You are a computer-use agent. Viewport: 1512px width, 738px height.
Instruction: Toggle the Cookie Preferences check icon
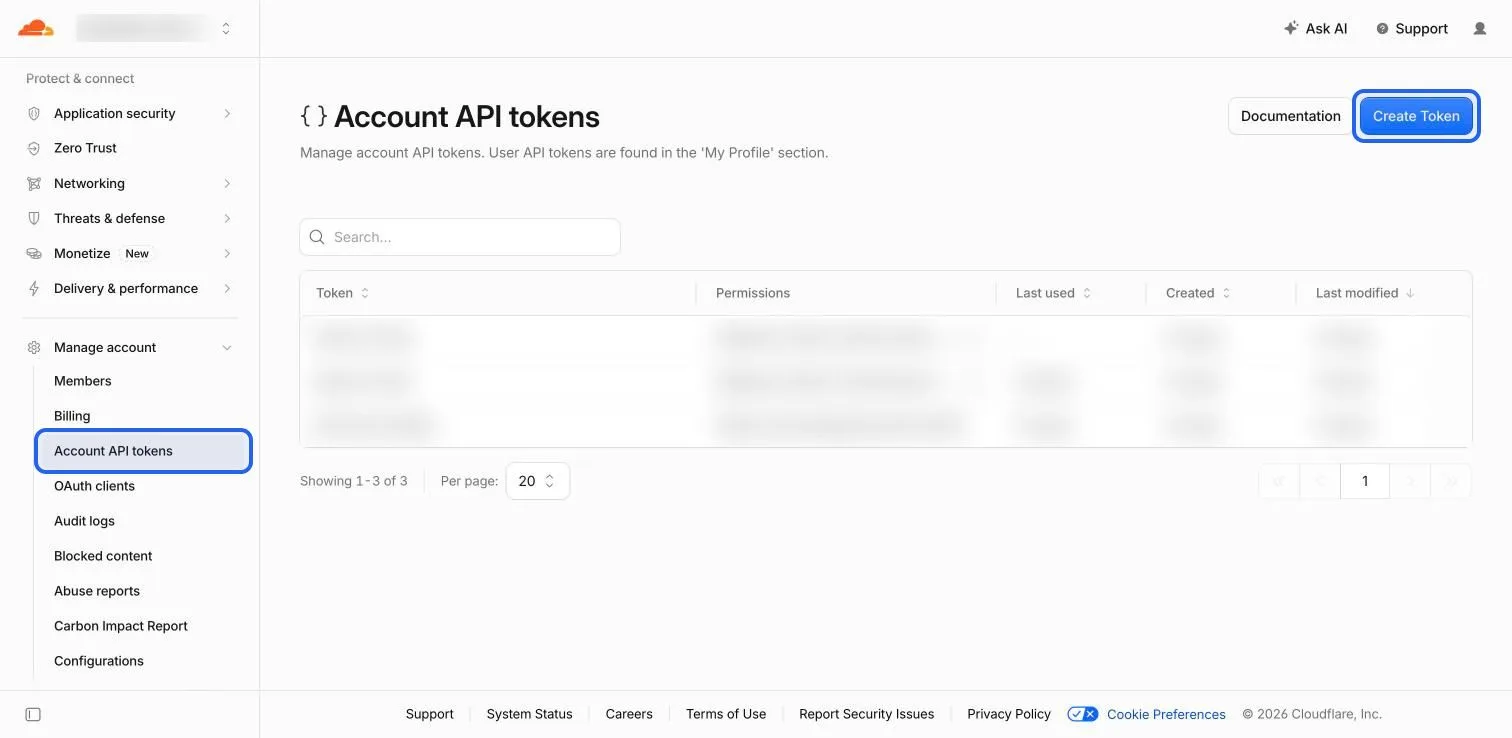[x=1083, y=714]
